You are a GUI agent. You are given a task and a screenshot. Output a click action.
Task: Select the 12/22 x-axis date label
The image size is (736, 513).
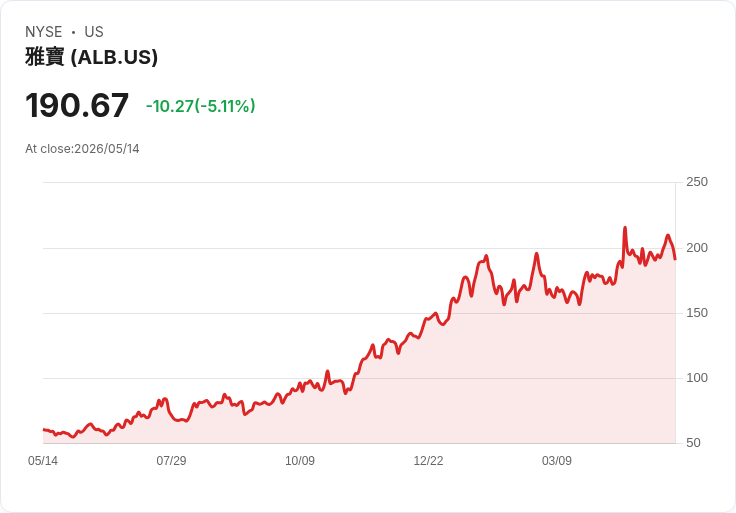pos(428,460)
